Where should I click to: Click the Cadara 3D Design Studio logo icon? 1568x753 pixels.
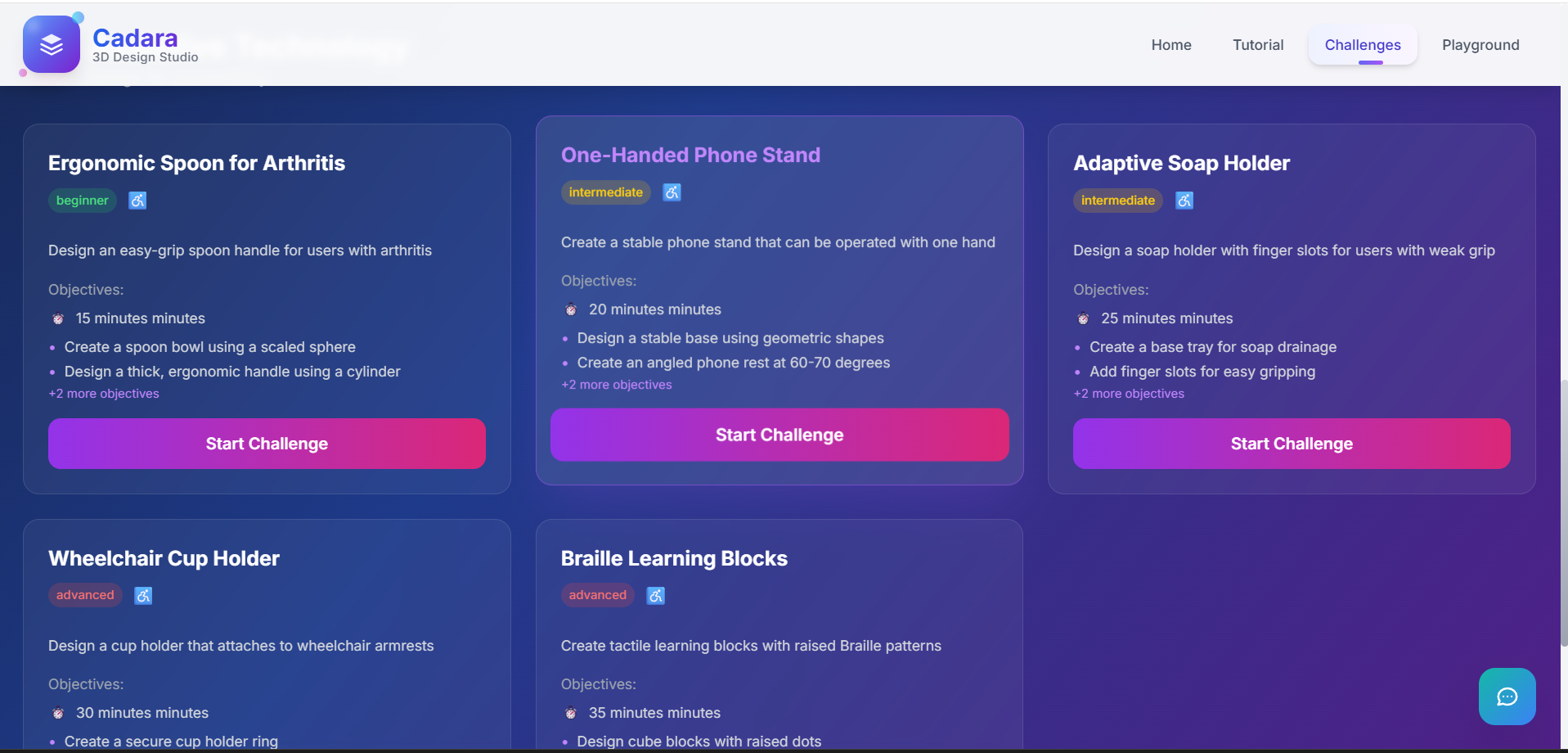51,43
